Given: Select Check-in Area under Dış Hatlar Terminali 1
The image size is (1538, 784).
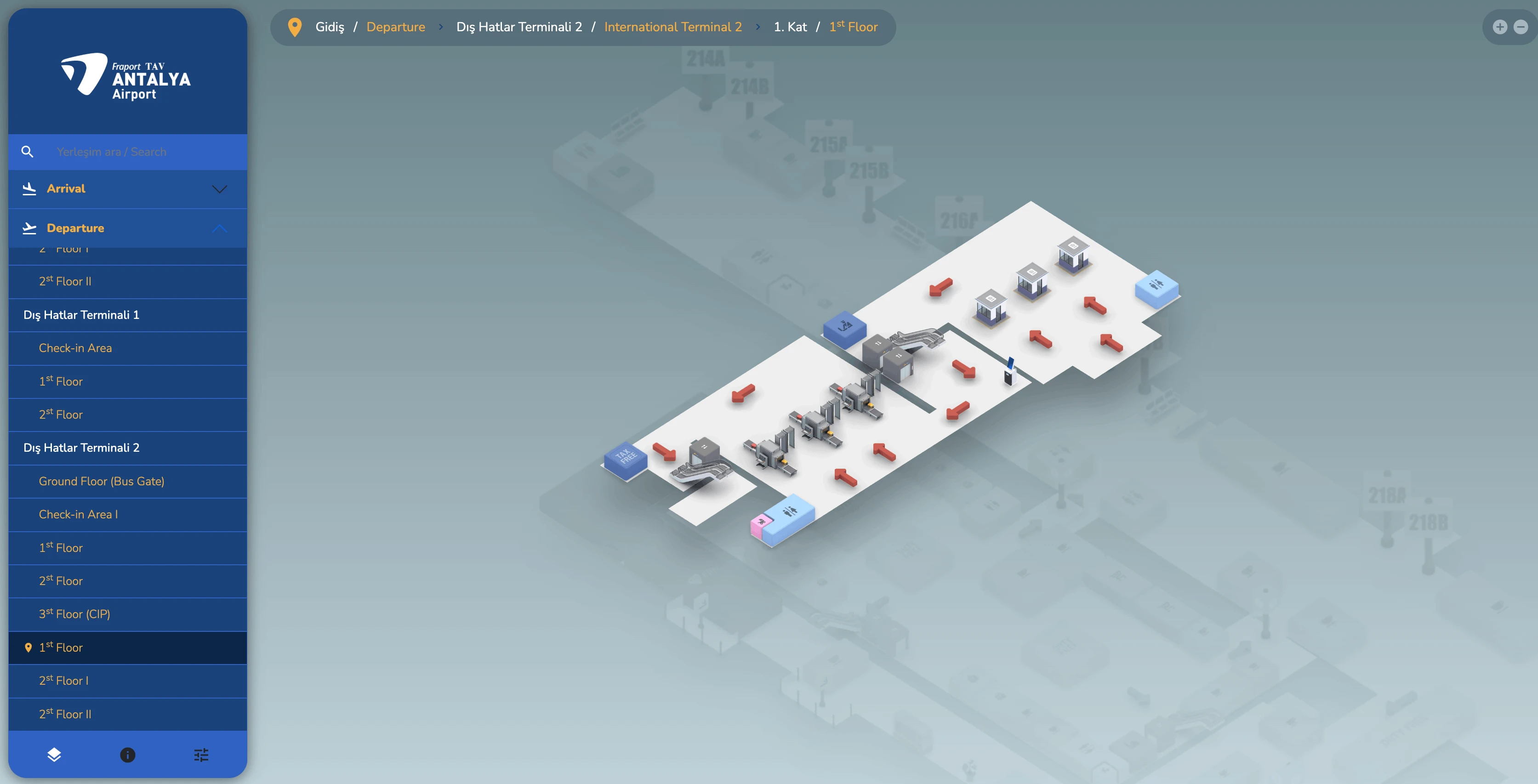Looking at the screenshot, I should [75, 347].
